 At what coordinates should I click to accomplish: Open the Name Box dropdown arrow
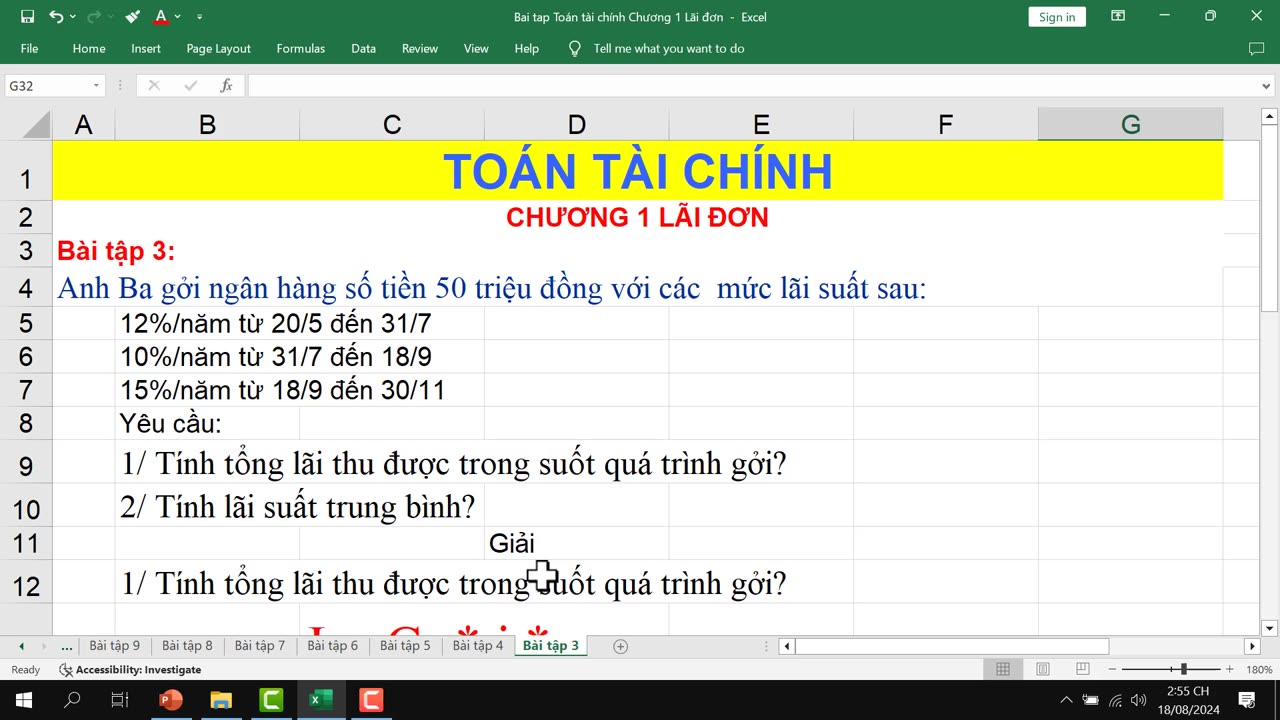96,86
